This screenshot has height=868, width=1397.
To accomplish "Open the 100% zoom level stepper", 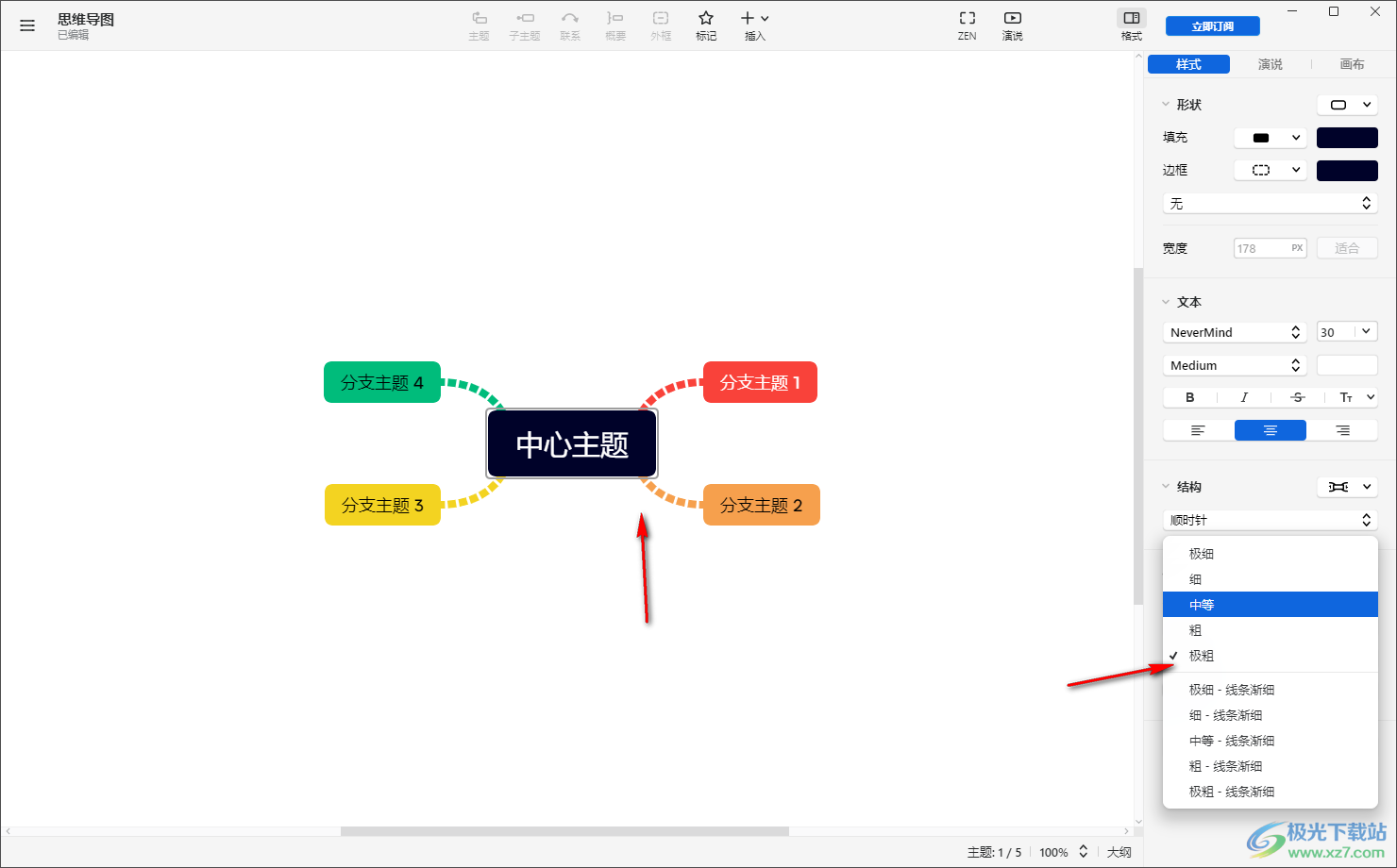I will point(1084,852).
